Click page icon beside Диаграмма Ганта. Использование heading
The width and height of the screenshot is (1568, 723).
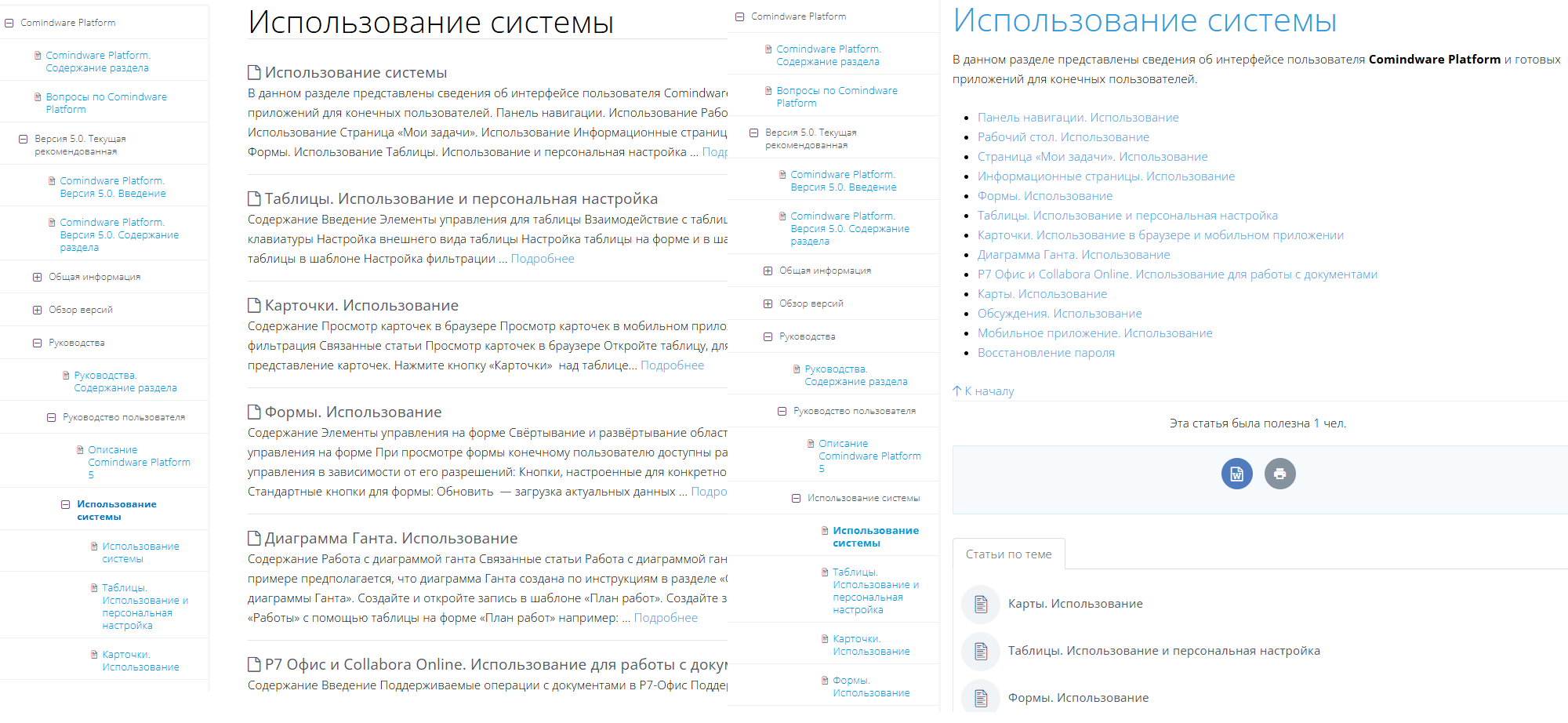point(254,539)
